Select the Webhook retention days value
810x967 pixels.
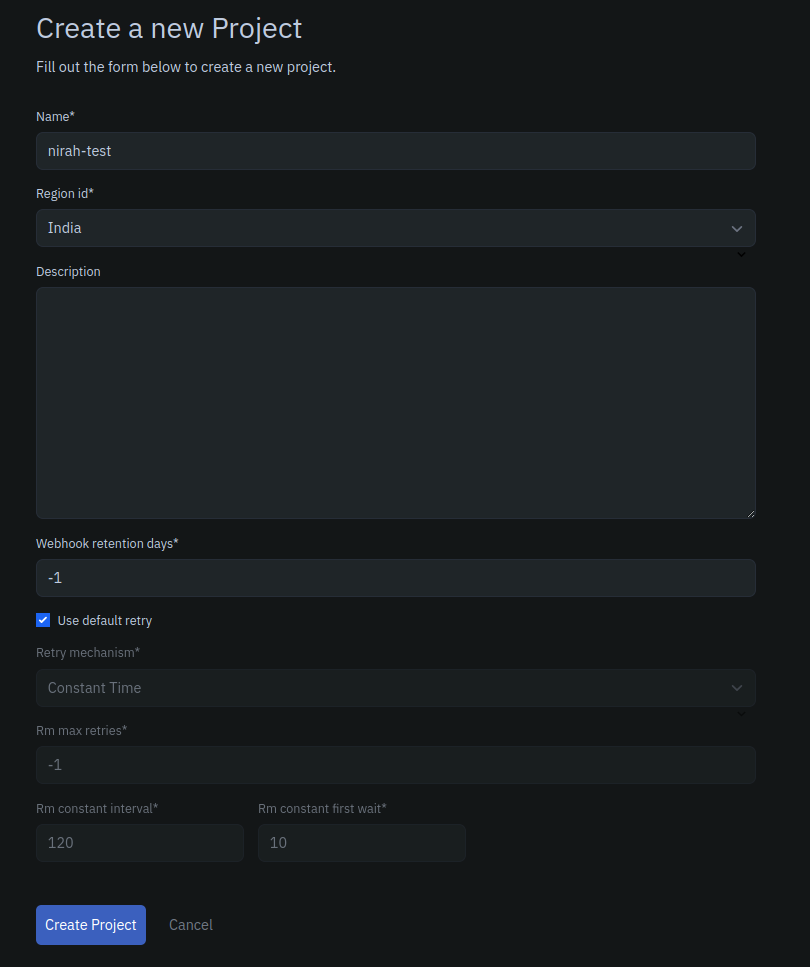[395, 577]
